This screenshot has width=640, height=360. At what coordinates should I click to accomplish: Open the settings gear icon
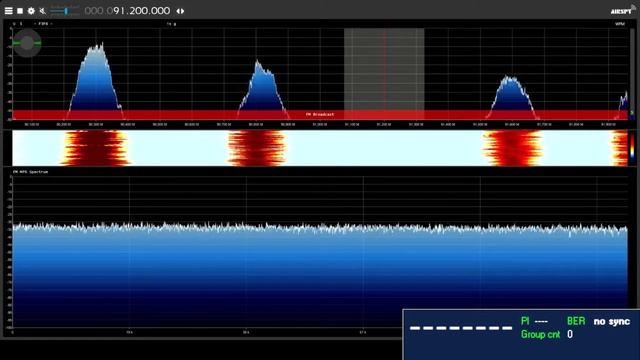31,11
